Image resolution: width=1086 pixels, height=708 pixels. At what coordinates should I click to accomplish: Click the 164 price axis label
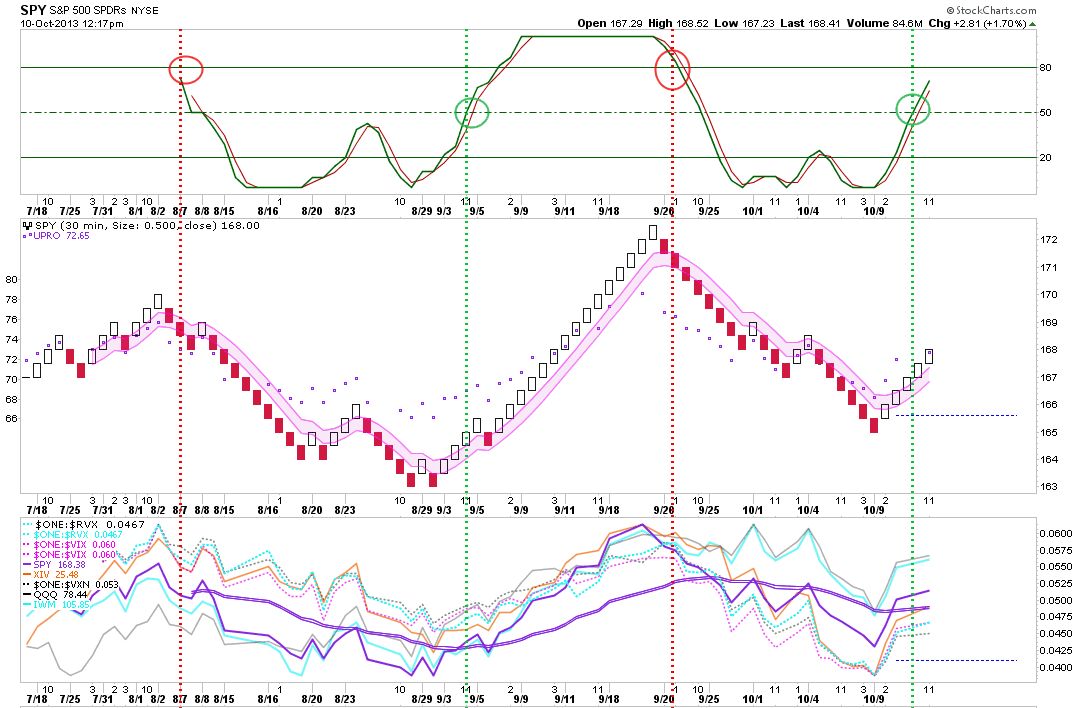tap(1049, 459)
